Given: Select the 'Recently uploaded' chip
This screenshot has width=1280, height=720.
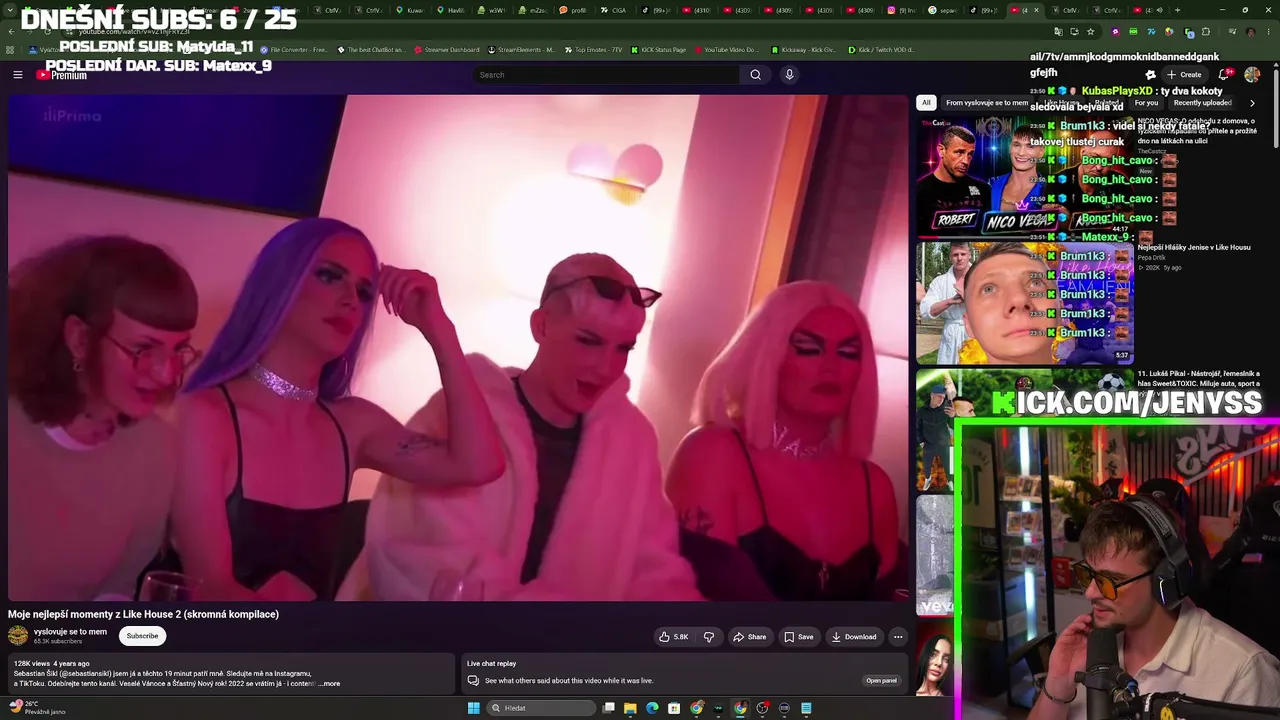Looking at the screenshot, I should click(1203, 103).
